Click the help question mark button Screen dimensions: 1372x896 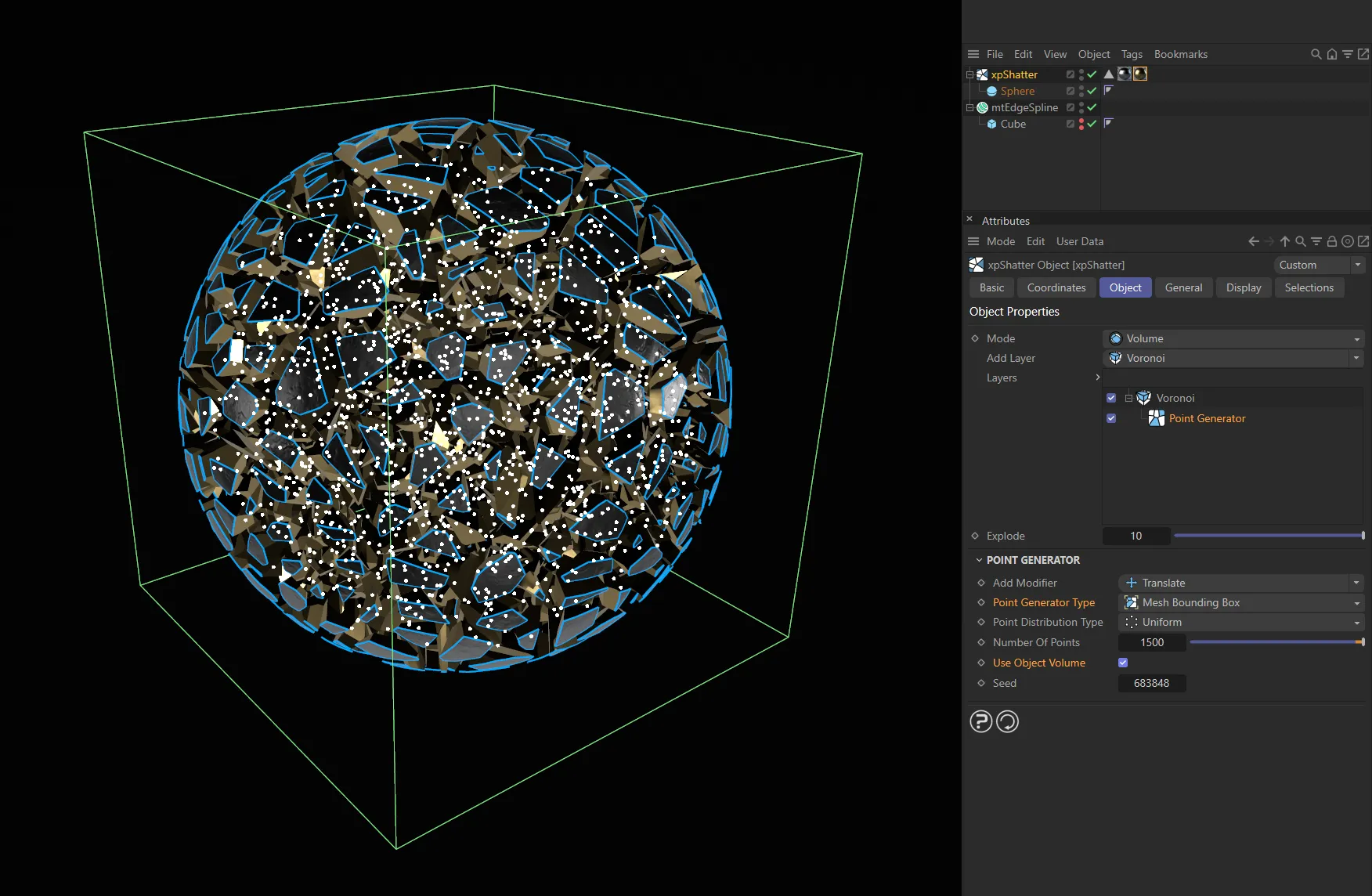[x=980, y=721]
